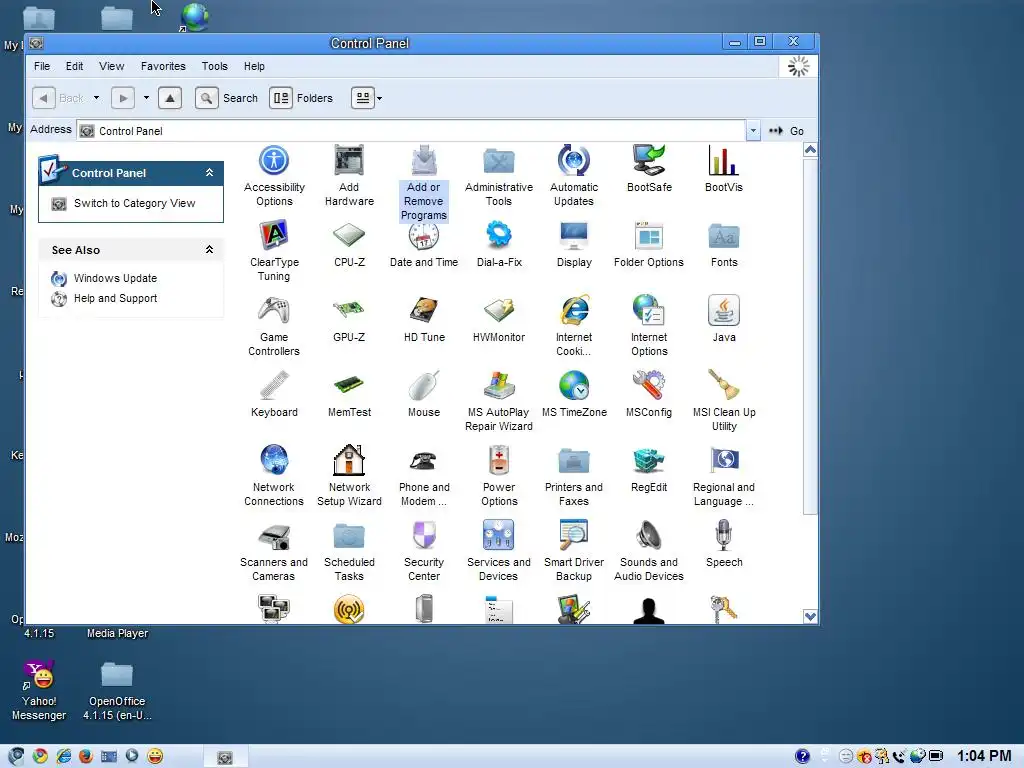Open the Forward history dropdown arrow

pyautogui.click(x=146, y=98)
